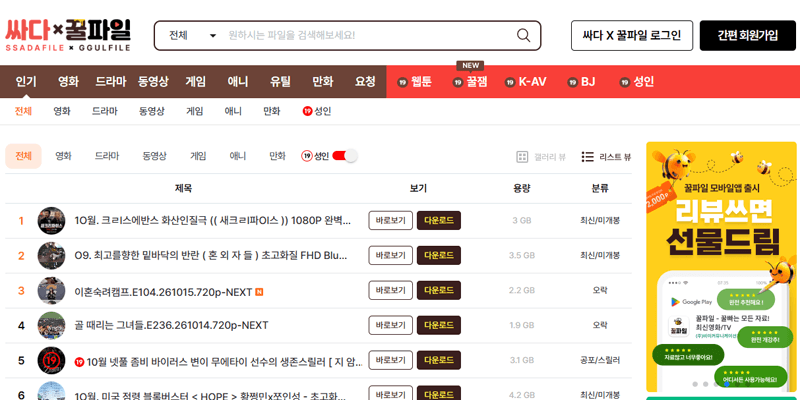Screen dimensions: 800x400
Task: Filter list by 동영상 chip
Action: tap(154, 156)
